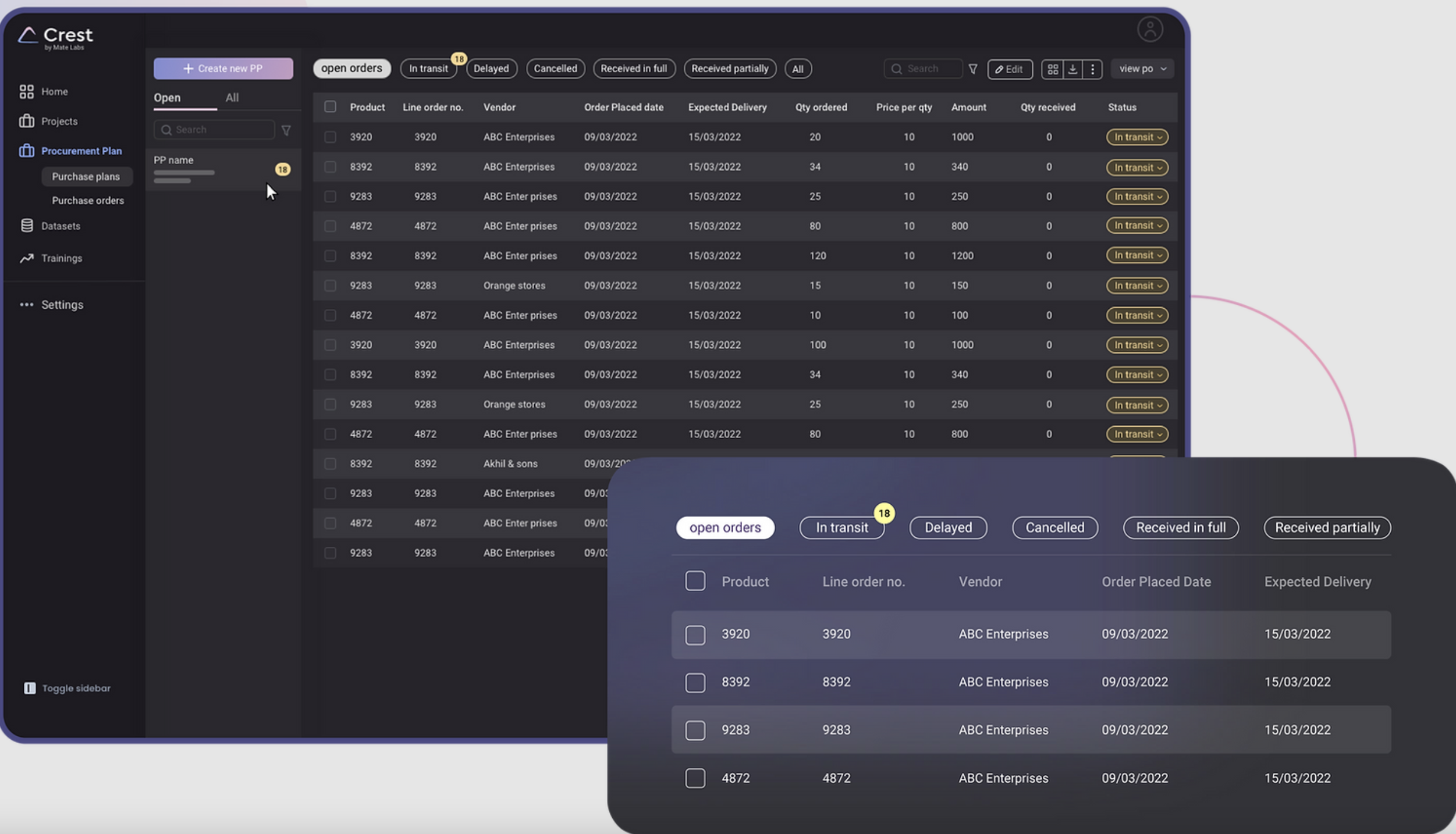Open the three-dot more options icon
1456x834 pixels.
pos(1092,69)
